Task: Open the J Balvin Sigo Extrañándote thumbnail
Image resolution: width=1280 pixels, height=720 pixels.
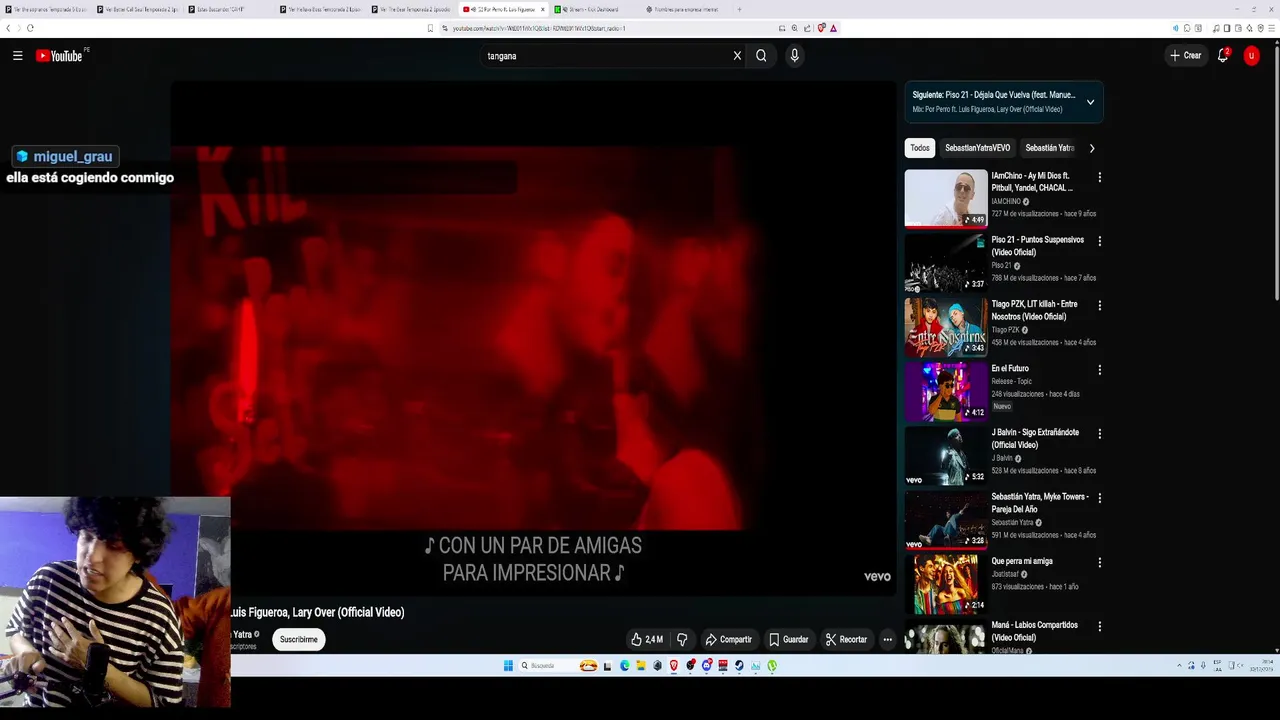Action: coord(946,455)
